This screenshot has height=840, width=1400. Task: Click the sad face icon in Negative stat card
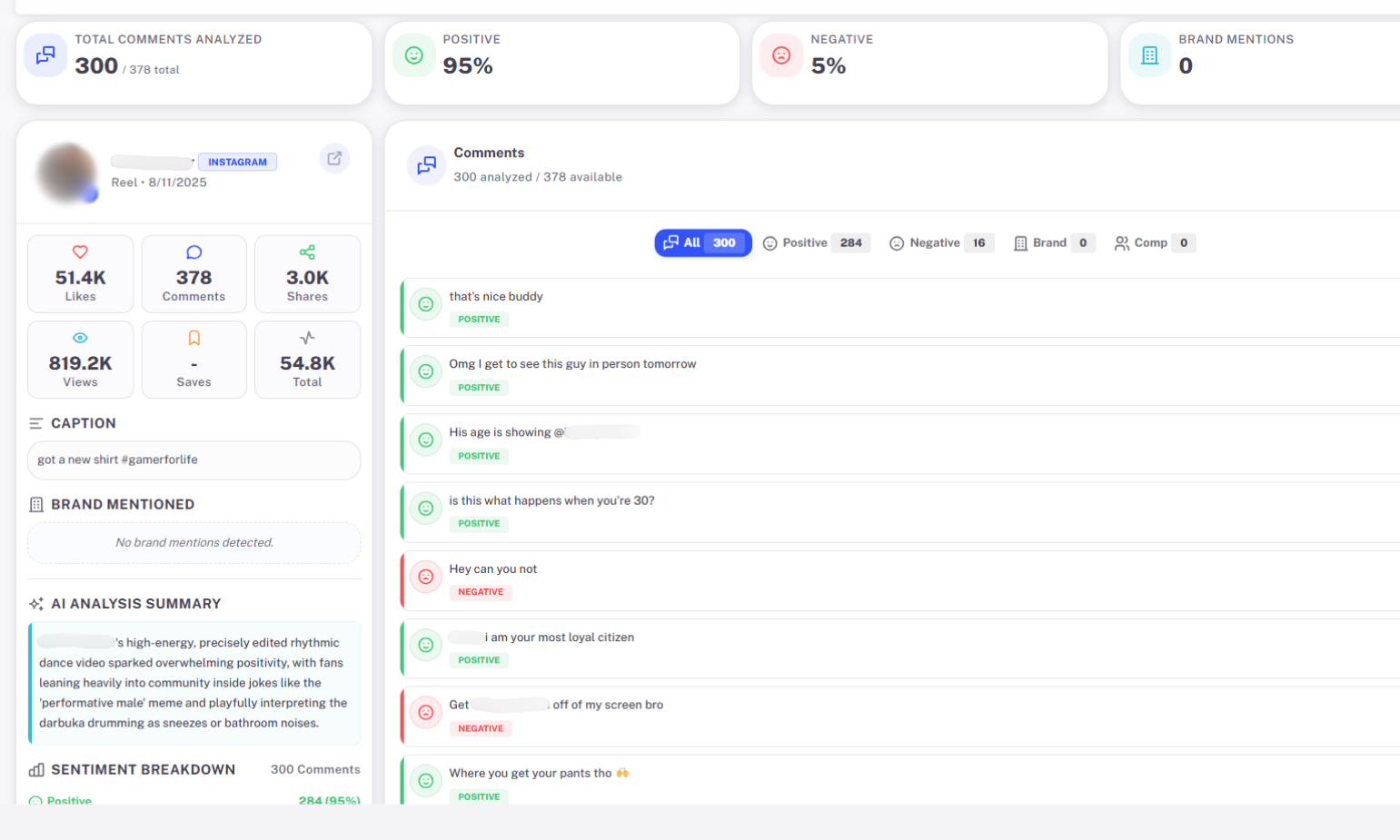click(781, 55)
